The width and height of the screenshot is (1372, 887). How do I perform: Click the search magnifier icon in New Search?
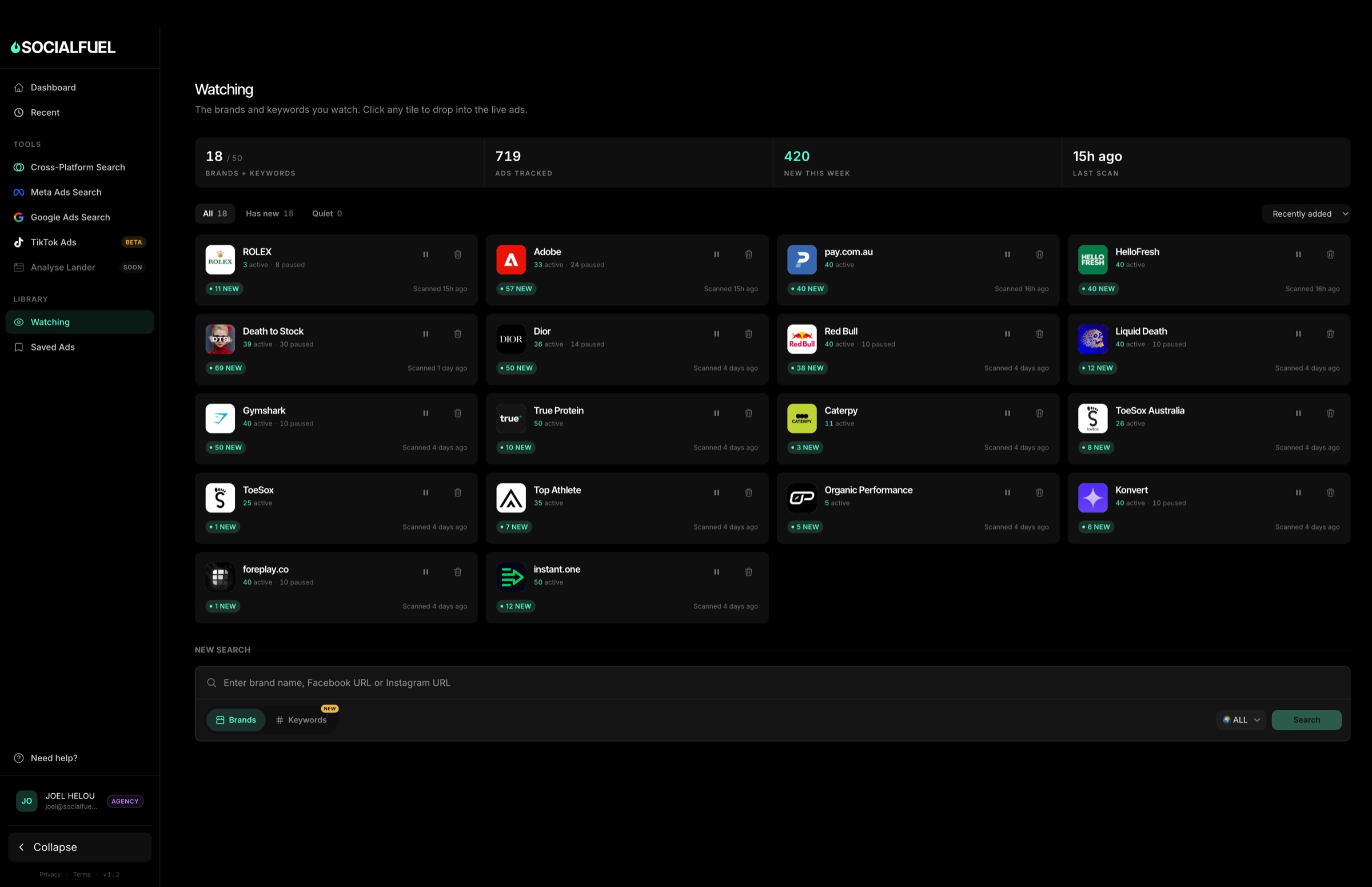(212, 683)
